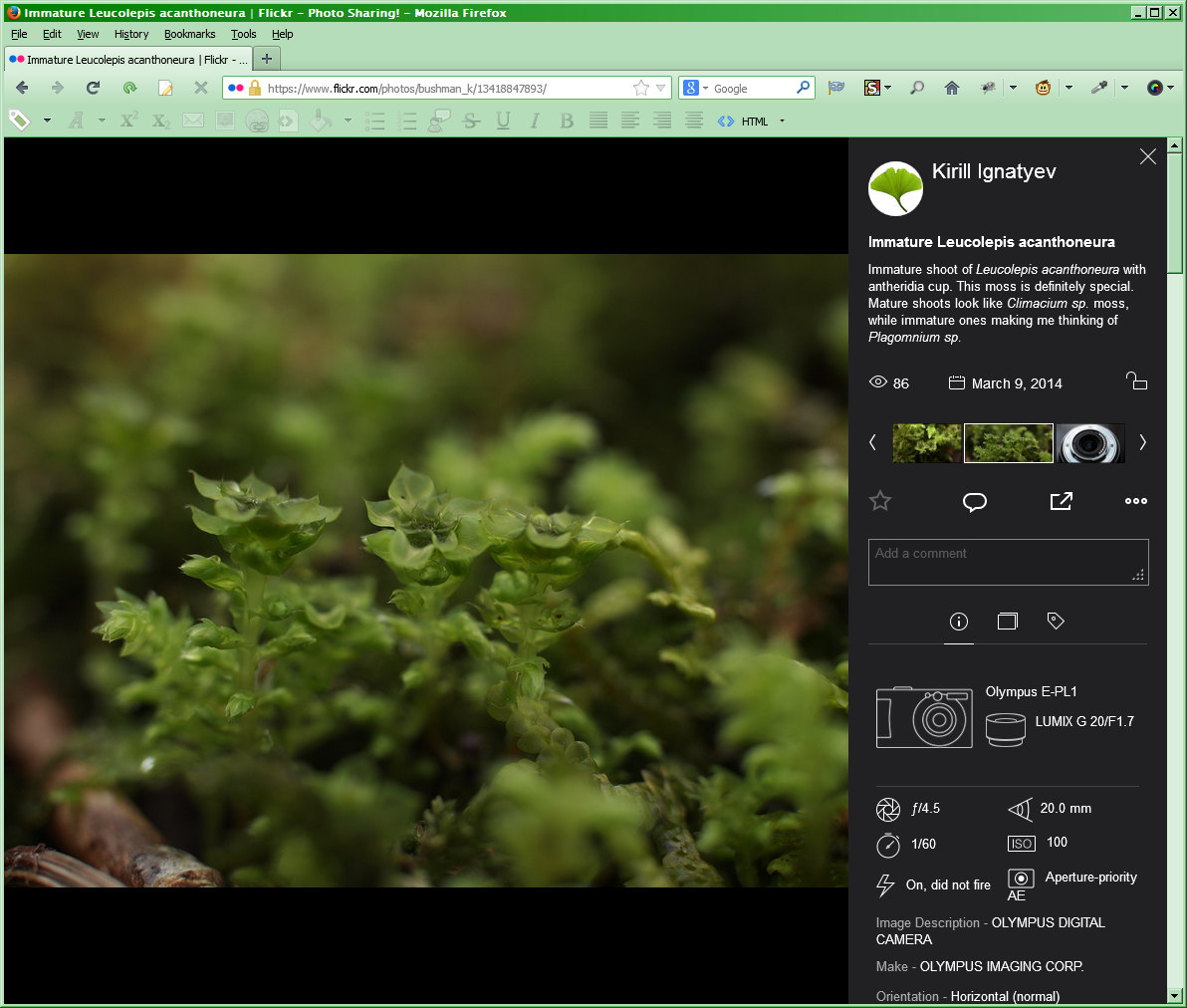Click the URL address field

coord(447,88)
